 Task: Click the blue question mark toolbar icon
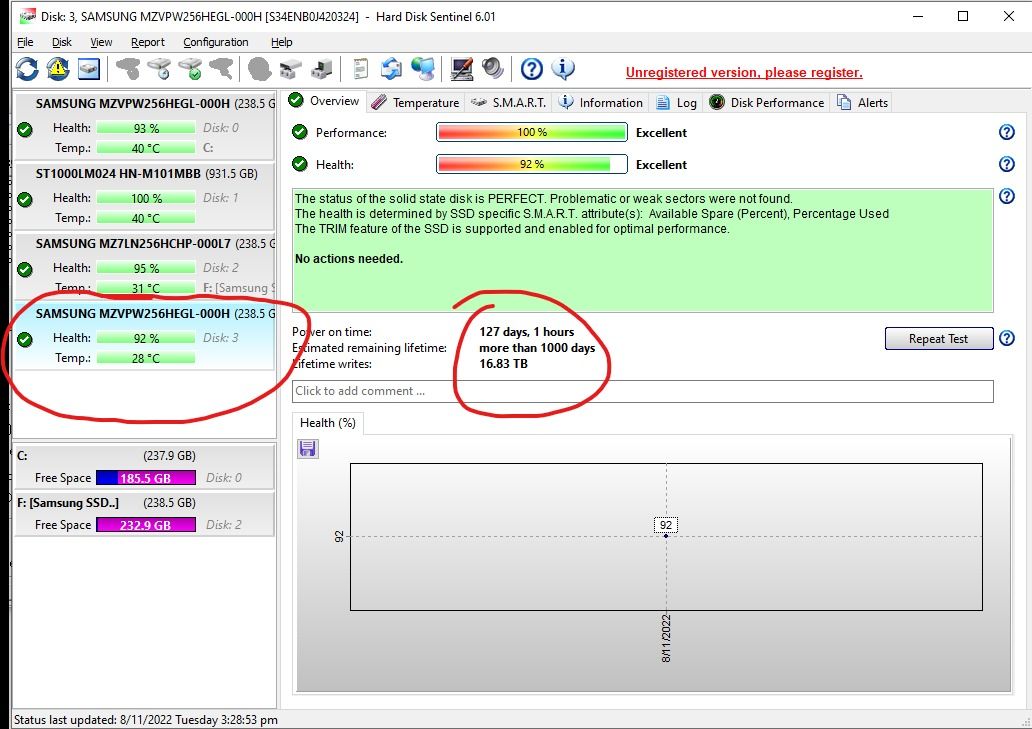[x=531, y=68]
